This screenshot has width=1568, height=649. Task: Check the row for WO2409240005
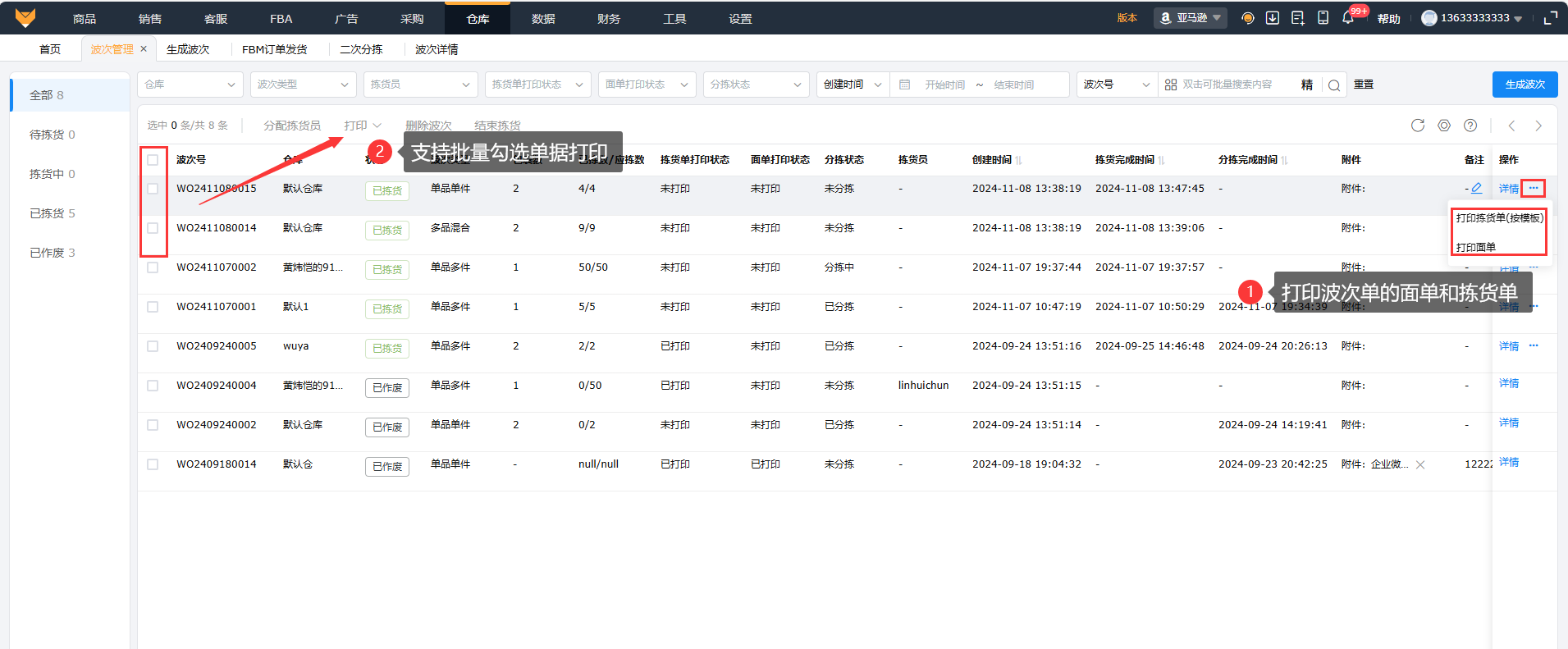pyautogui.click(x=153, y=346)
